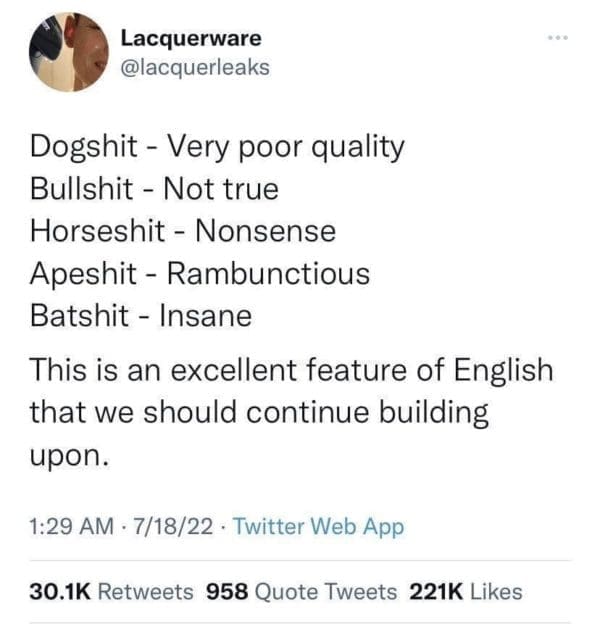Click the Lacquerware profile avatar
Screen dimensions: 600x624
click(x=68, y=53)
